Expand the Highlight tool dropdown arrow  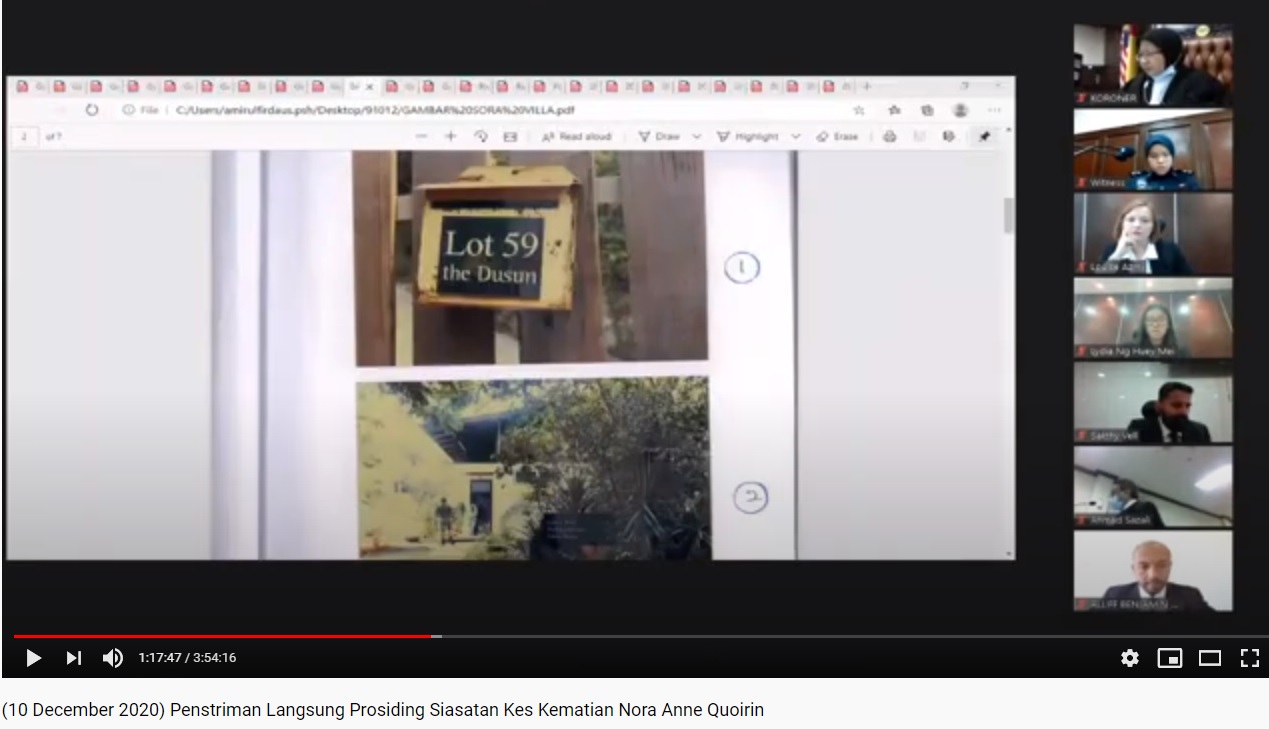click(x=796, y=136)
